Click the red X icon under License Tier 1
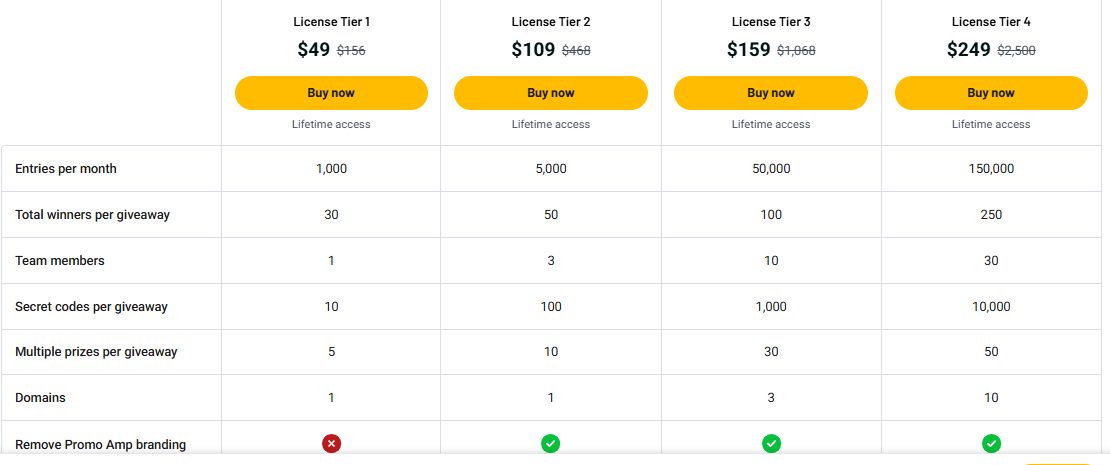 point(331,443)
